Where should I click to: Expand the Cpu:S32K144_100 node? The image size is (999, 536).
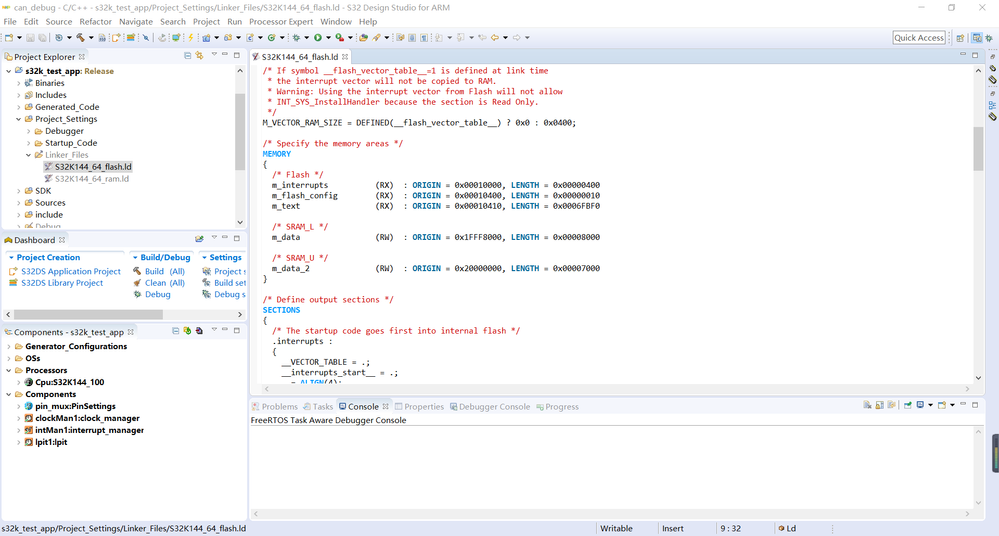[x=18, y=382]
